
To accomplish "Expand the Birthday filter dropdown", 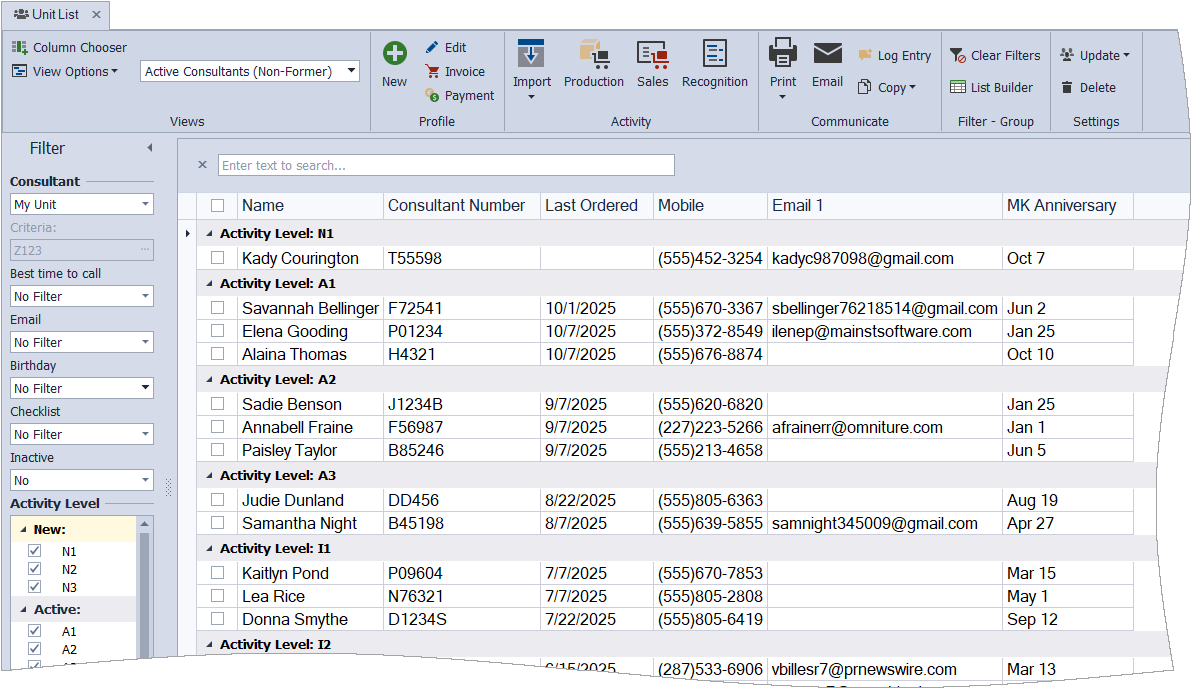I will pos(146,388).
